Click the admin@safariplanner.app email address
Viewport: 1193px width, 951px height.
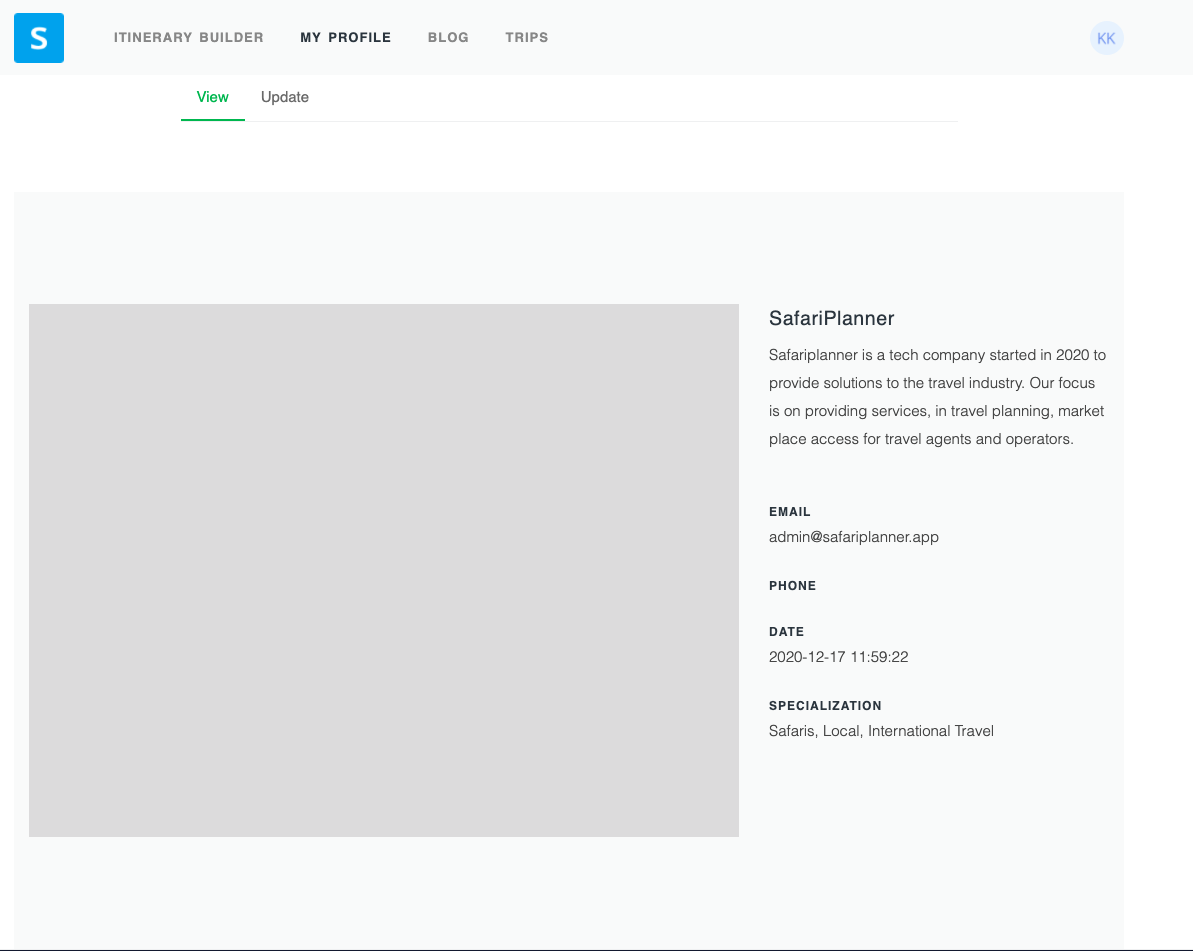click(854, 537)
